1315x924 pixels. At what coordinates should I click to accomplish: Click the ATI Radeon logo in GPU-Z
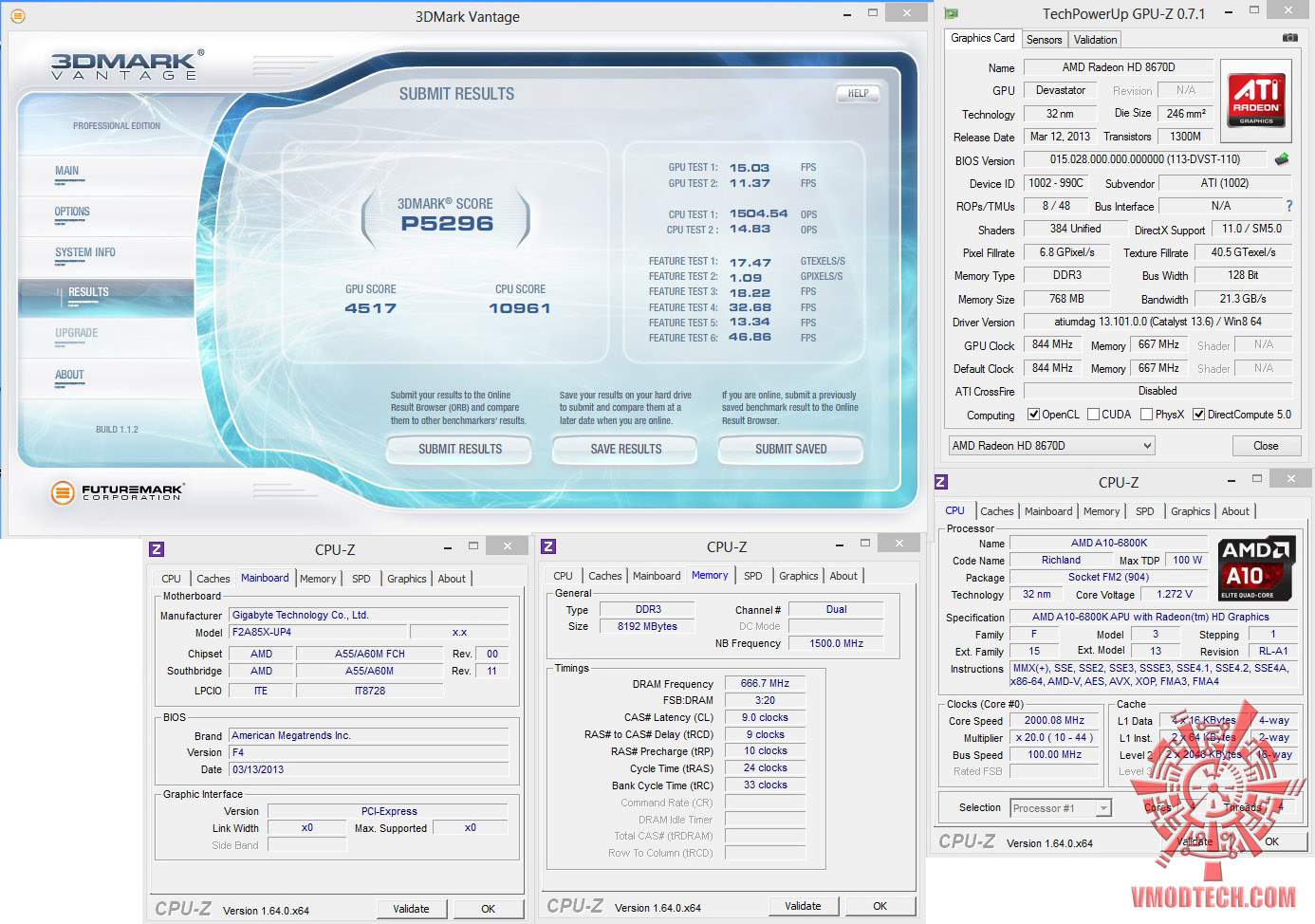1256,101
